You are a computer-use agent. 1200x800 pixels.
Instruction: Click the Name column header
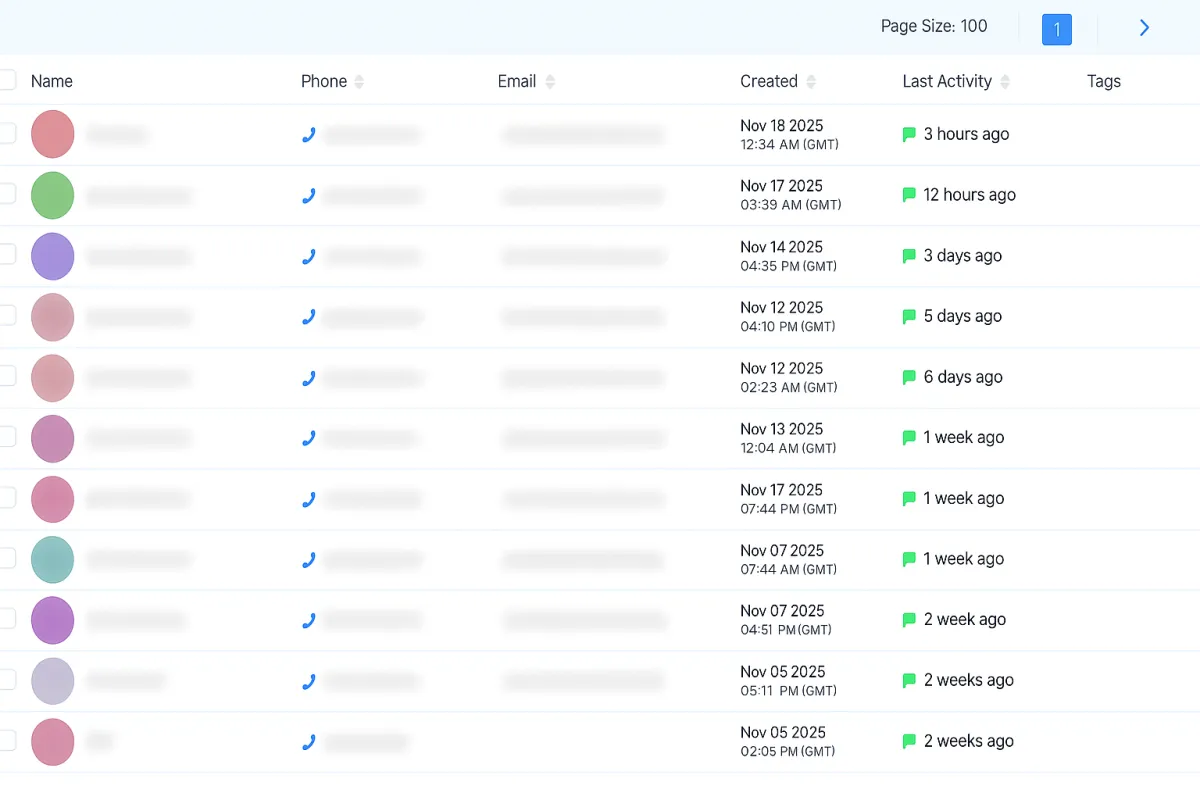pyautogui.click(x=52, y=82)
